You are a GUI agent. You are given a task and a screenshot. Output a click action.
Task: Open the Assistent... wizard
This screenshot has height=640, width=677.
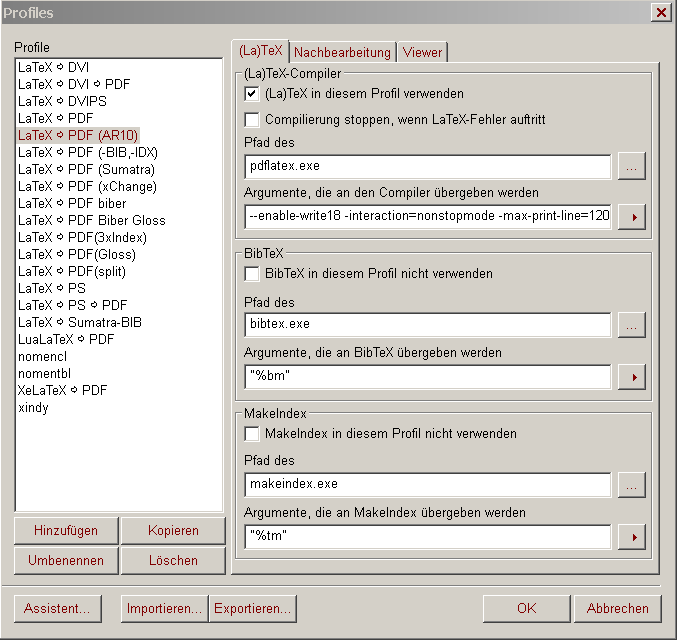point(58,608)
